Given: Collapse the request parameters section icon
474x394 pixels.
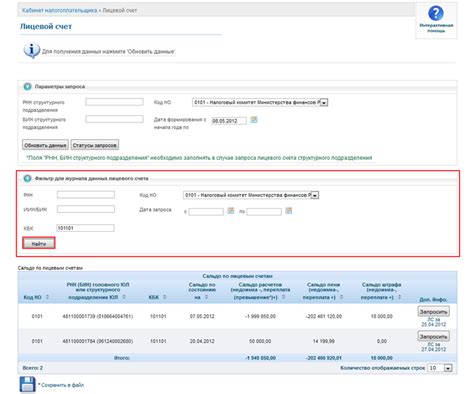Looking at the screenshot, I should pyautogui.click(x=27, y=87).
